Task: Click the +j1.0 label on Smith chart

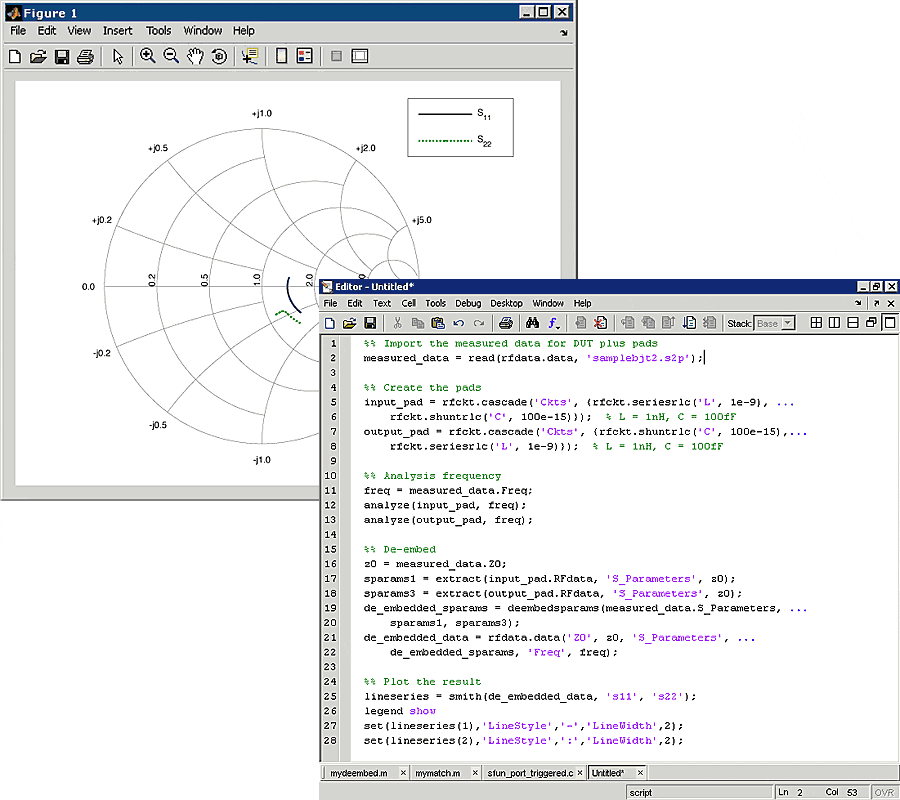Action: tap(262, 113)
